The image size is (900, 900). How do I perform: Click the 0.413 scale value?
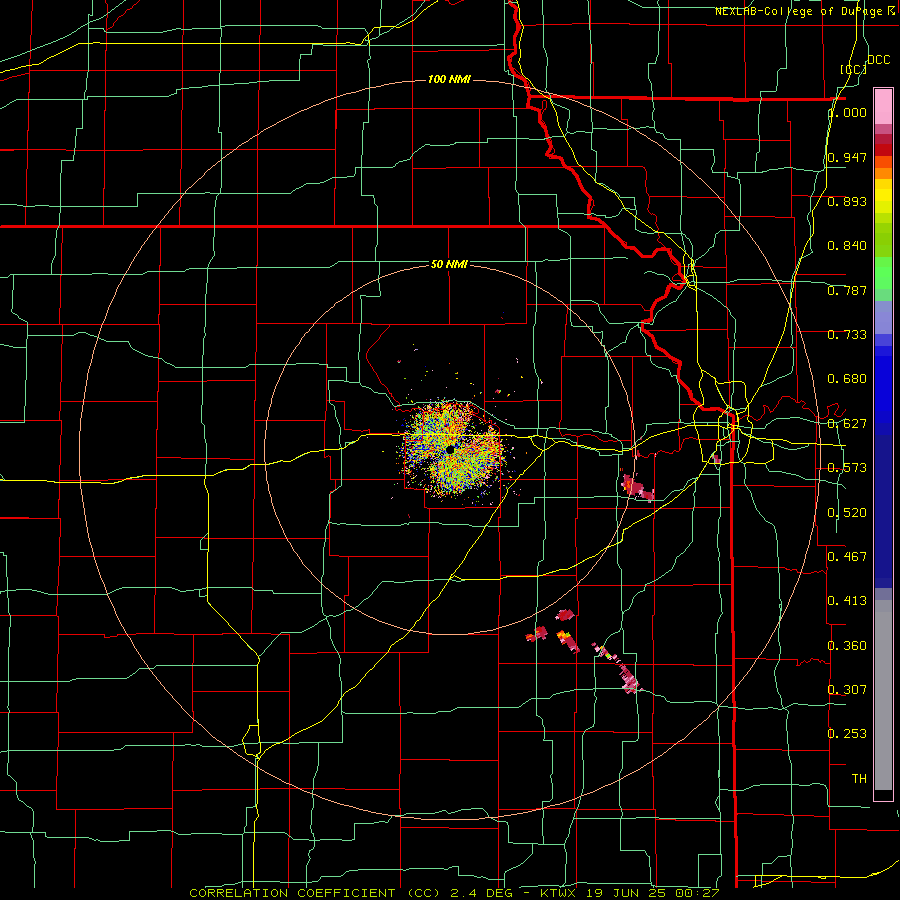(x=847, y=601)
